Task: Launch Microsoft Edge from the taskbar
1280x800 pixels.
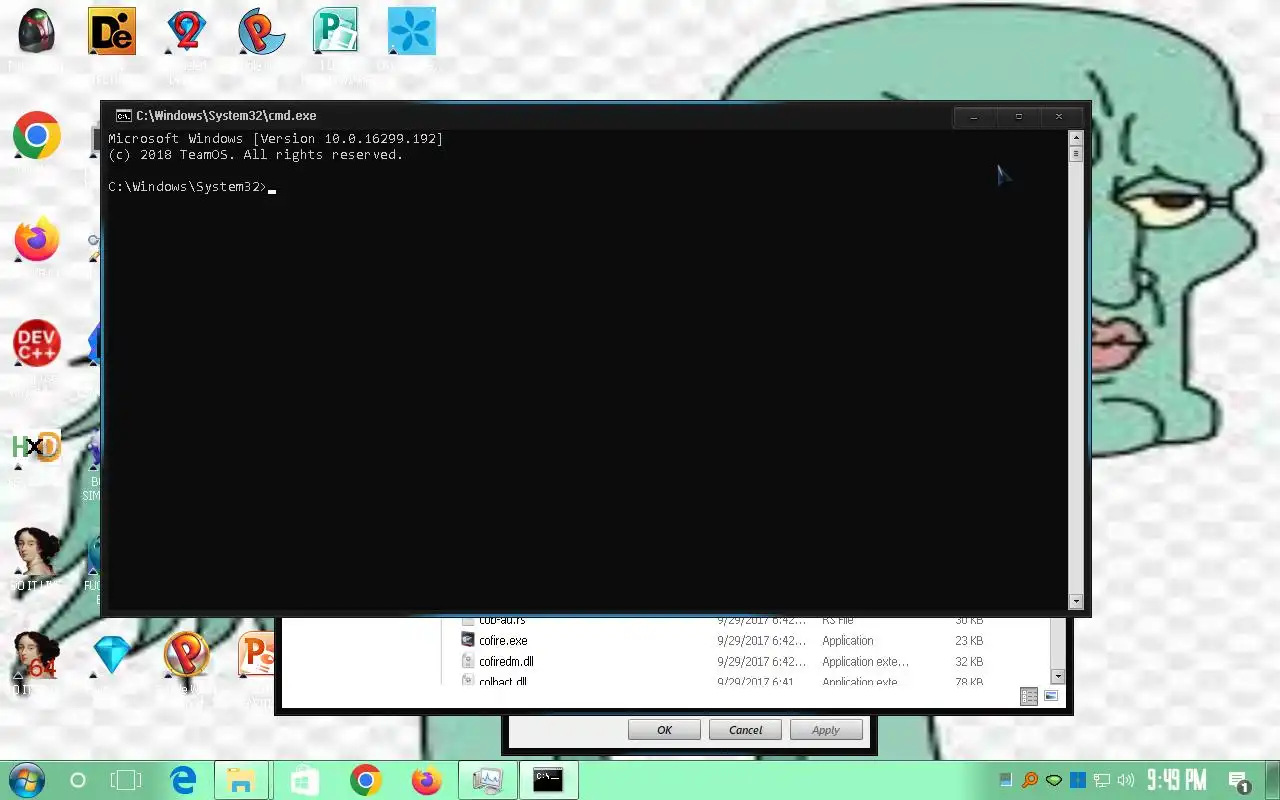Action: tap(183, 780)
